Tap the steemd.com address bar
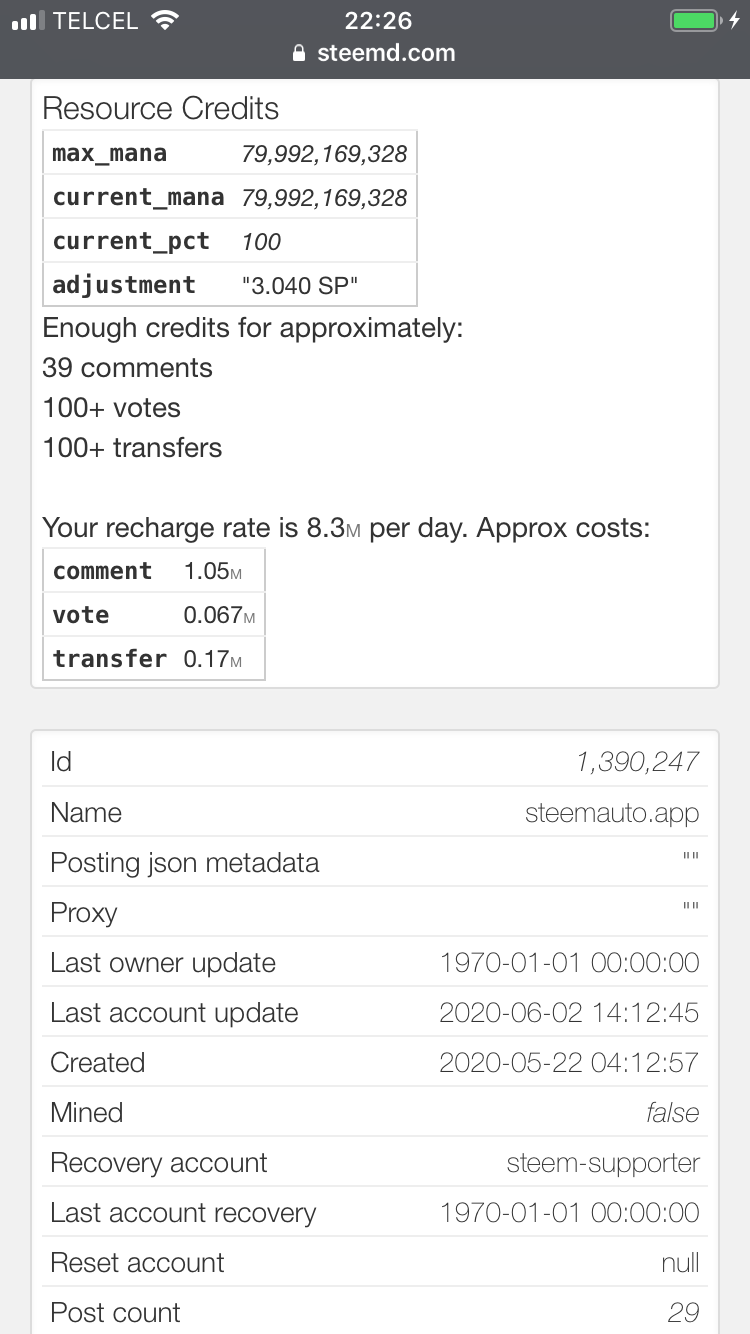Image resolution: width=750 pixels, height=1334 pixels. click(374, 53)
